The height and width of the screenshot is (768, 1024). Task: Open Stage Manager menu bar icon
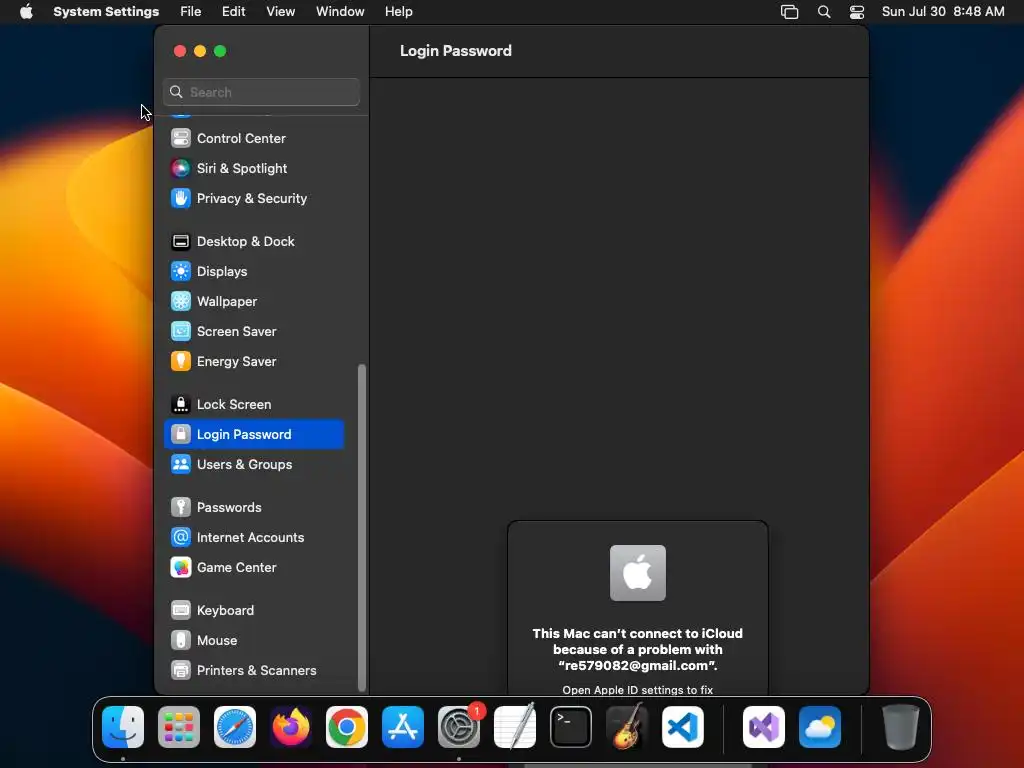(x=790, y=12)
